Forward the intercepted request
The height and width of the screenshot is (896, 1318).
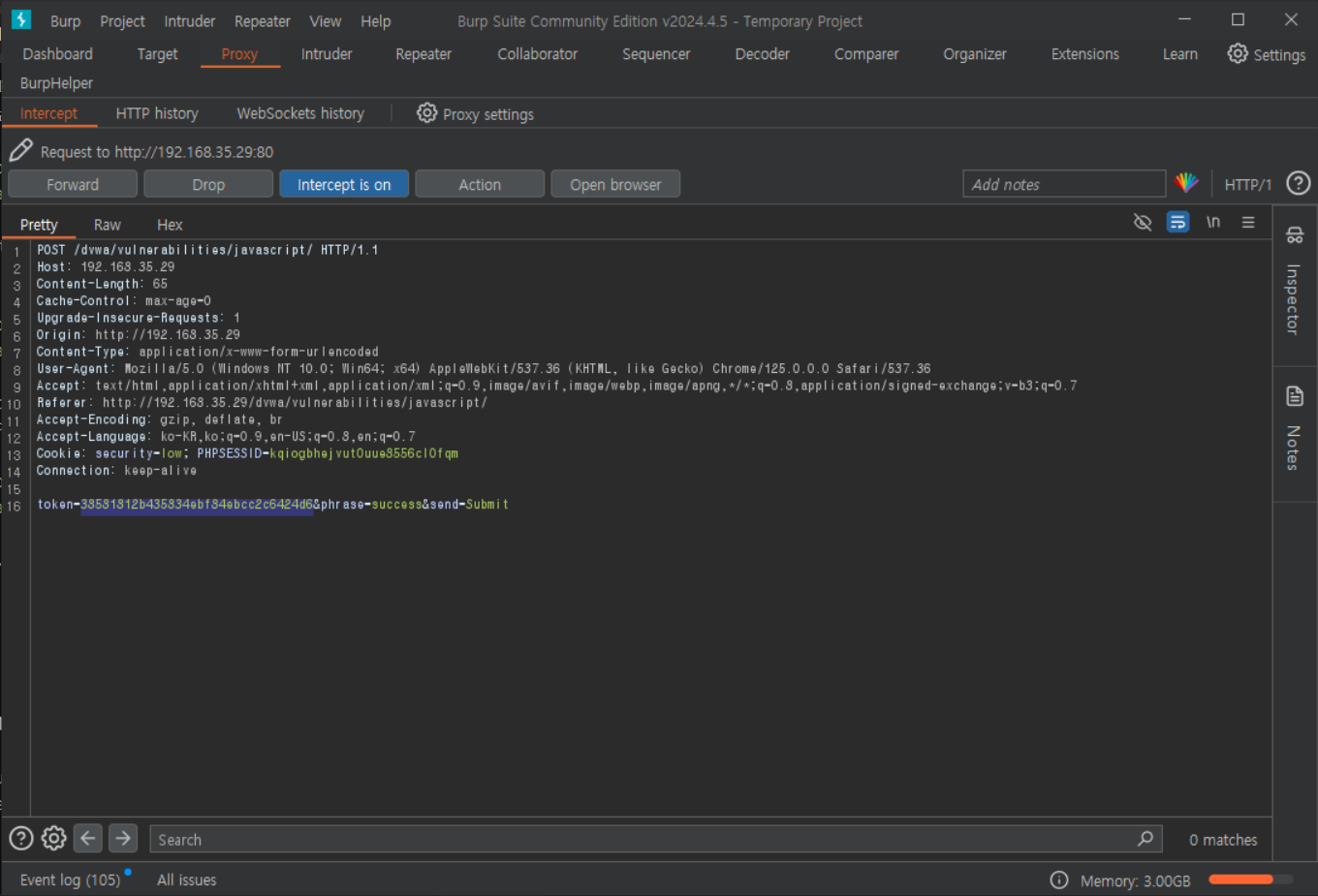(73, 184)
